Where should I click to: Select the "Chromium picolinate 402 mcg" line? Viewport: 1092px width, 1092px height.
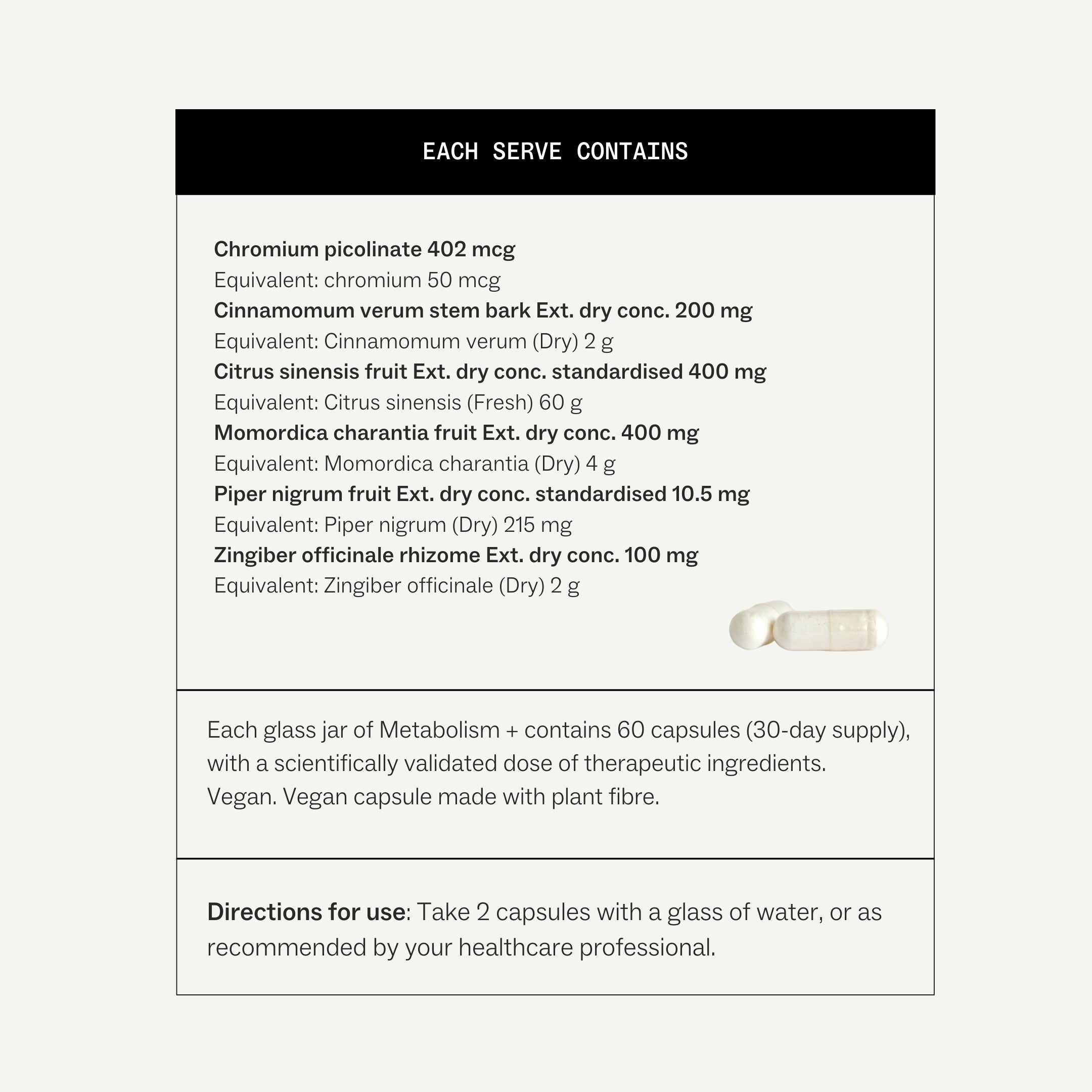[x=364, y=249]
